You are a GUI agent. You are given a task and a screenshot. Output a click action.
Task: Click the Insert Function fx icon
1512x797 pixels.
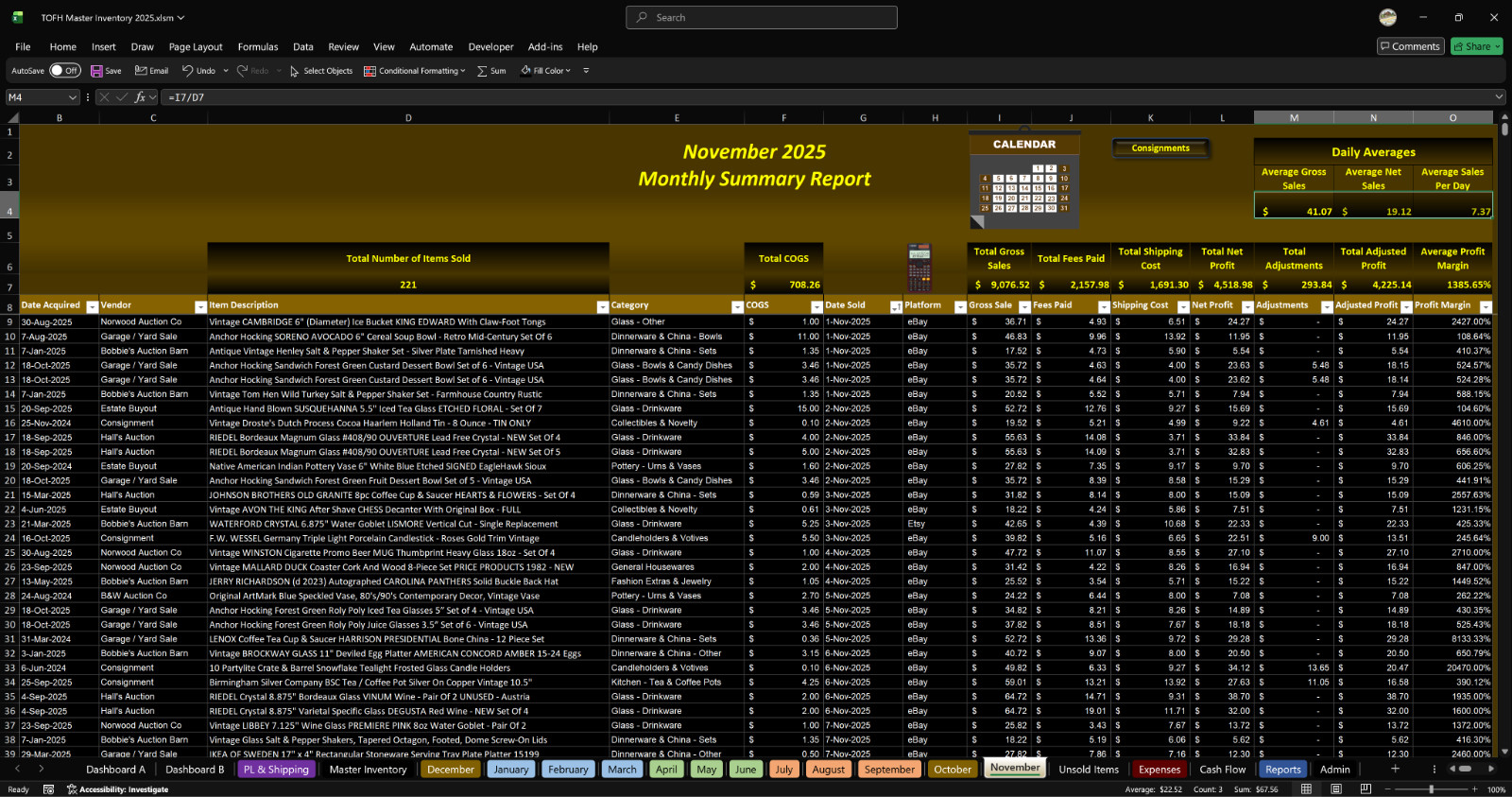(140, 97)
